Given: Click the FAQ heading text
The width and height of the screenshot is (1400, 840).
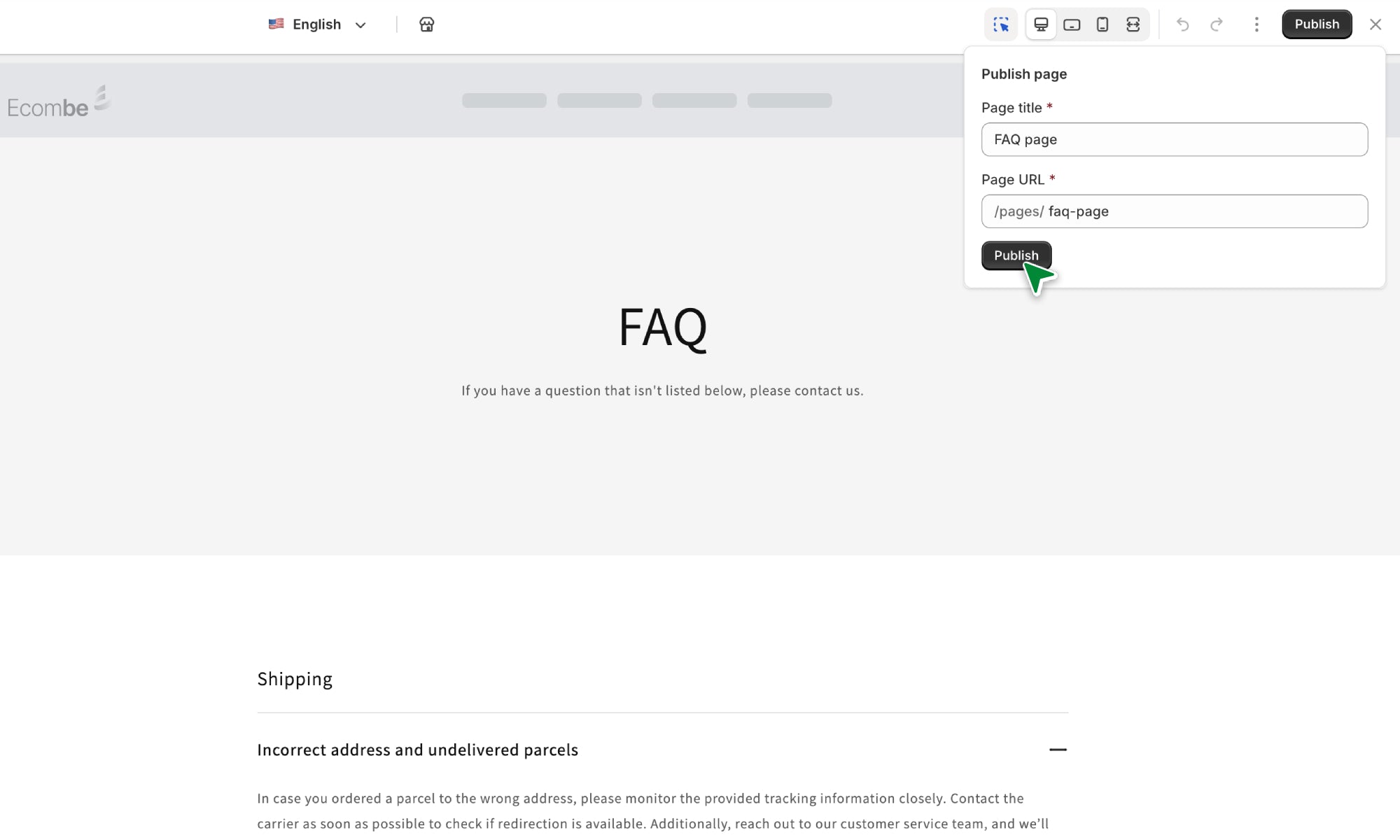Looking at the screenshot, I should [662, 327].
